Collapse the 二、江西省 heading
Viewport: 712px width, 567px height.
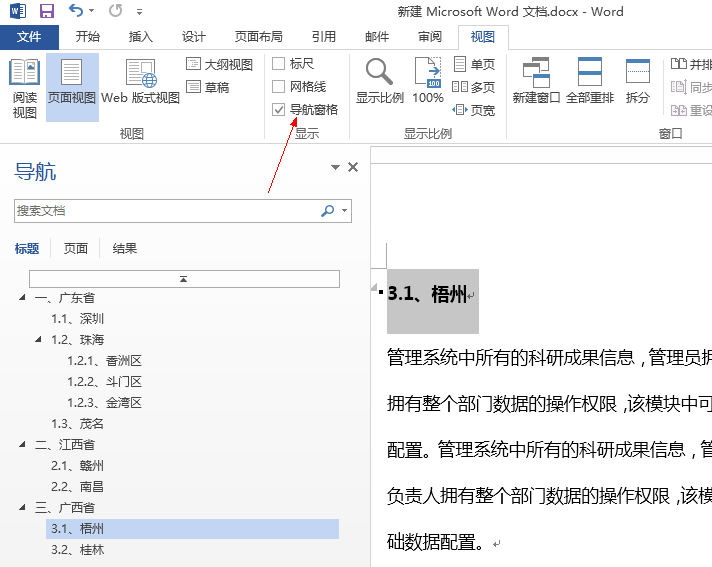pos(22,444)
